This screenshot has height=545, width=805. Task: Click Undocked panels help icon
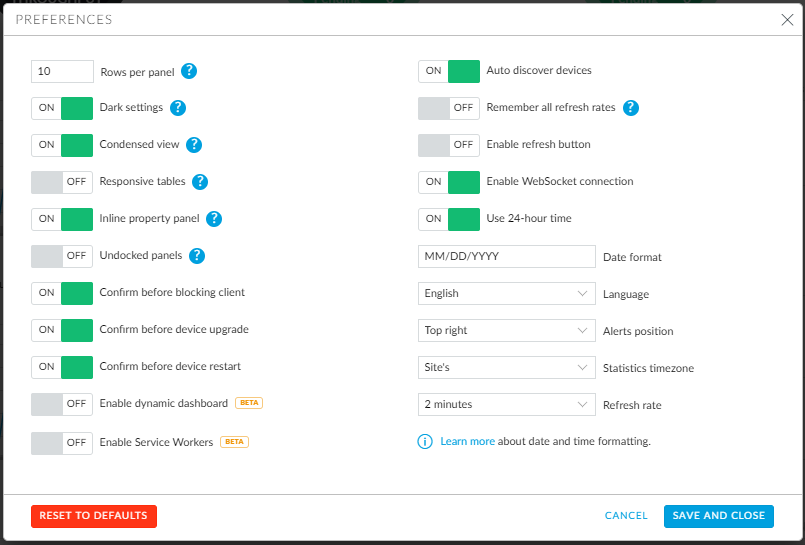197,256
